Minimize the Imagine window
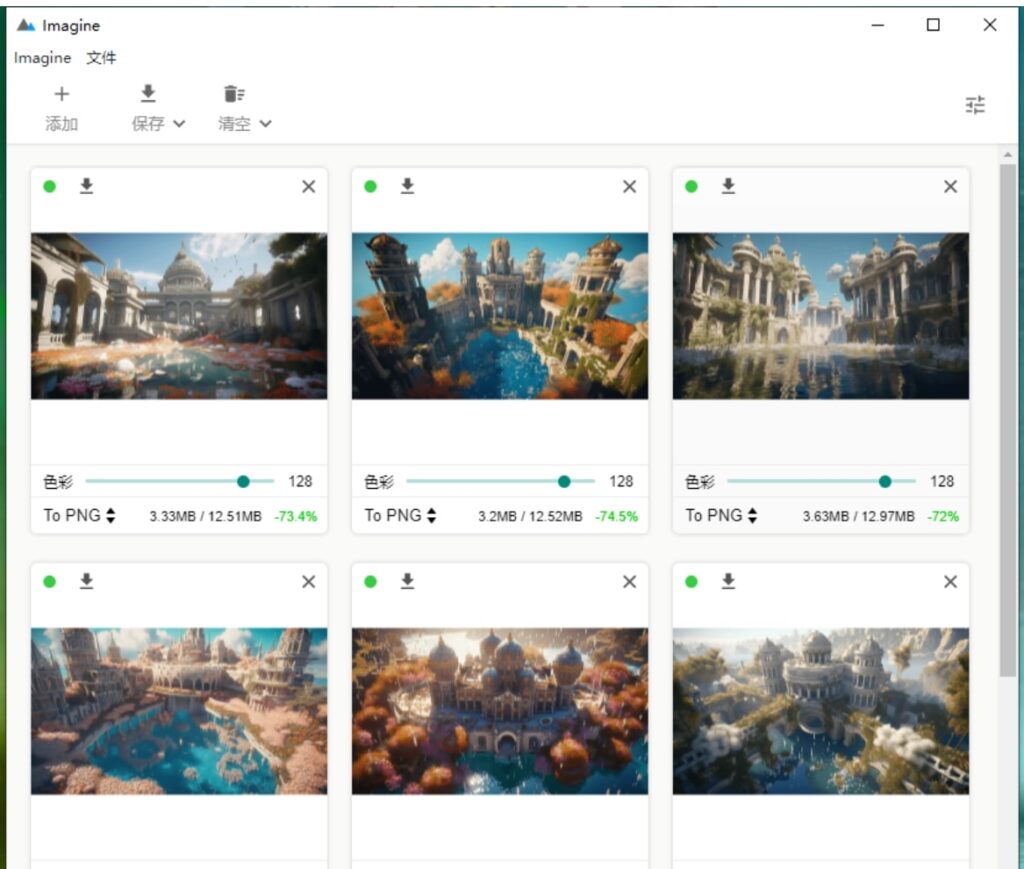This screenshot has height=869, width=1024. pos(878,25)
